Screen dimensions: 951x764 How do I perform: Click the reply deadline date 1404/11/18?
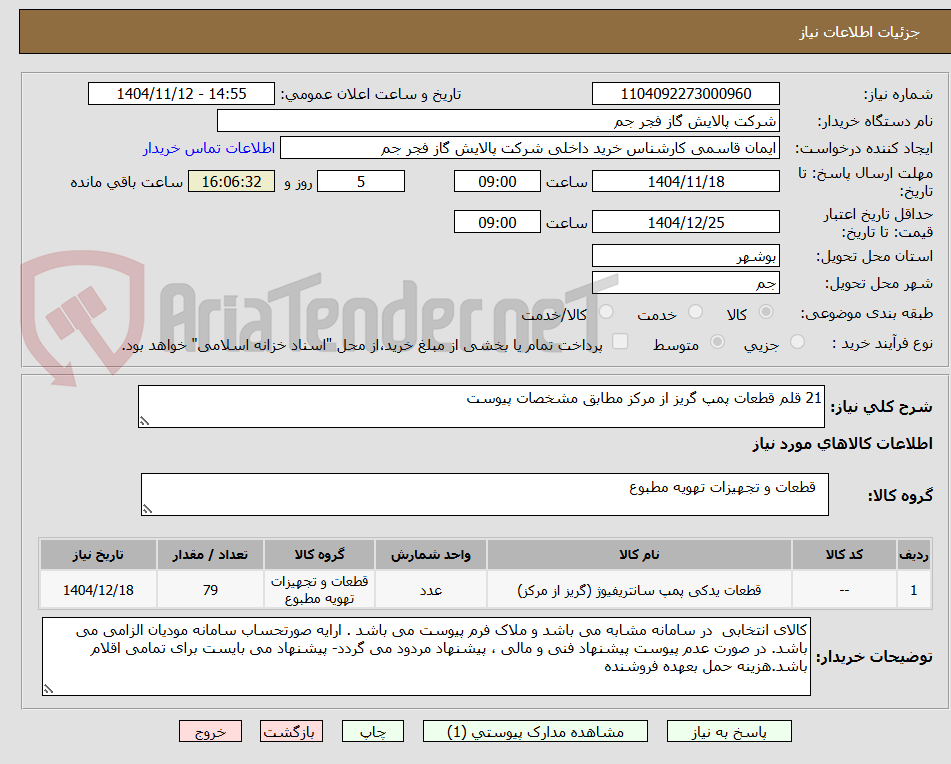(685, 181)
